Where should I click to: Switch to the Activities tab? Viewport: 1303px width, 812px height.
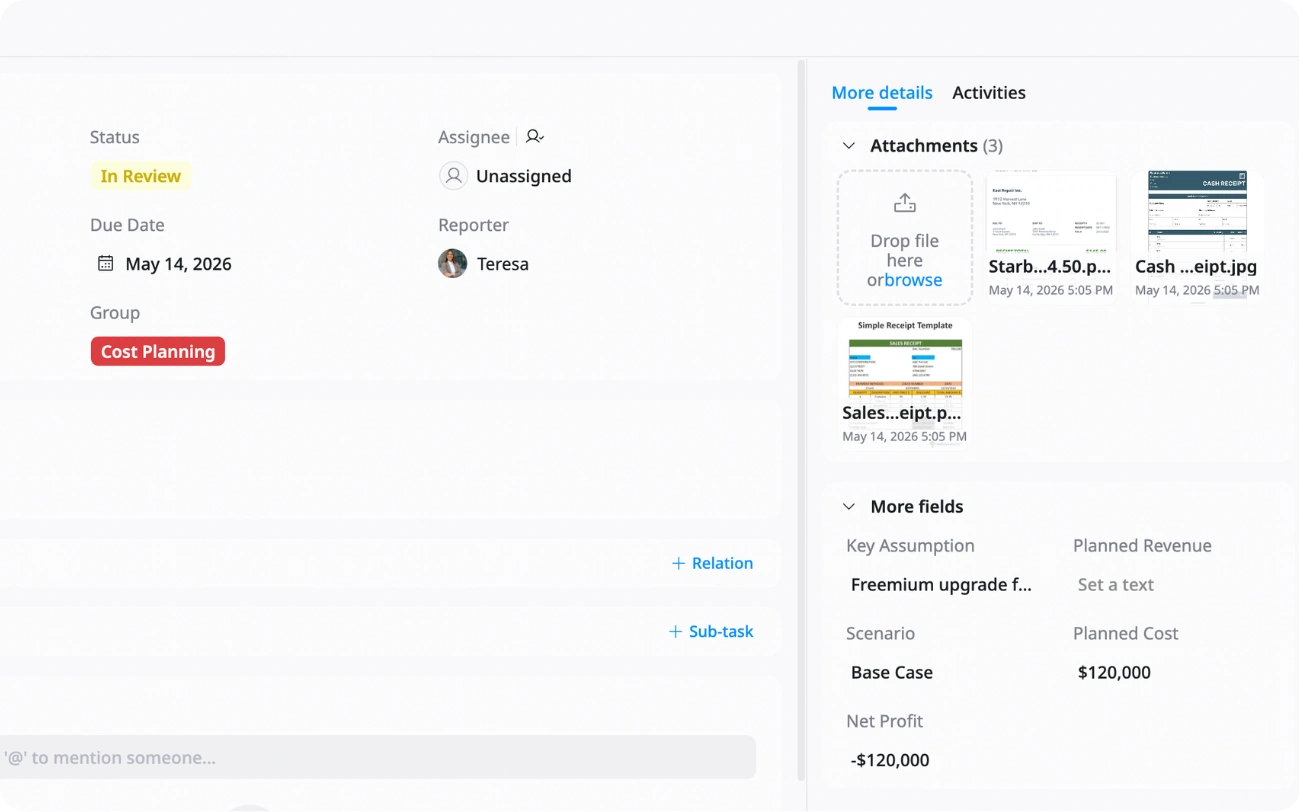pyautogui.click(x=989, y=93)
